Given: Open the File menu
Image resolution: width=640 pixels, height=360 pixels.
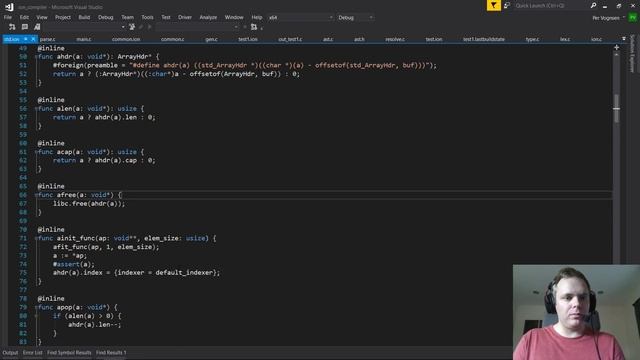Looking at the screenshot, I should (8, 18).
